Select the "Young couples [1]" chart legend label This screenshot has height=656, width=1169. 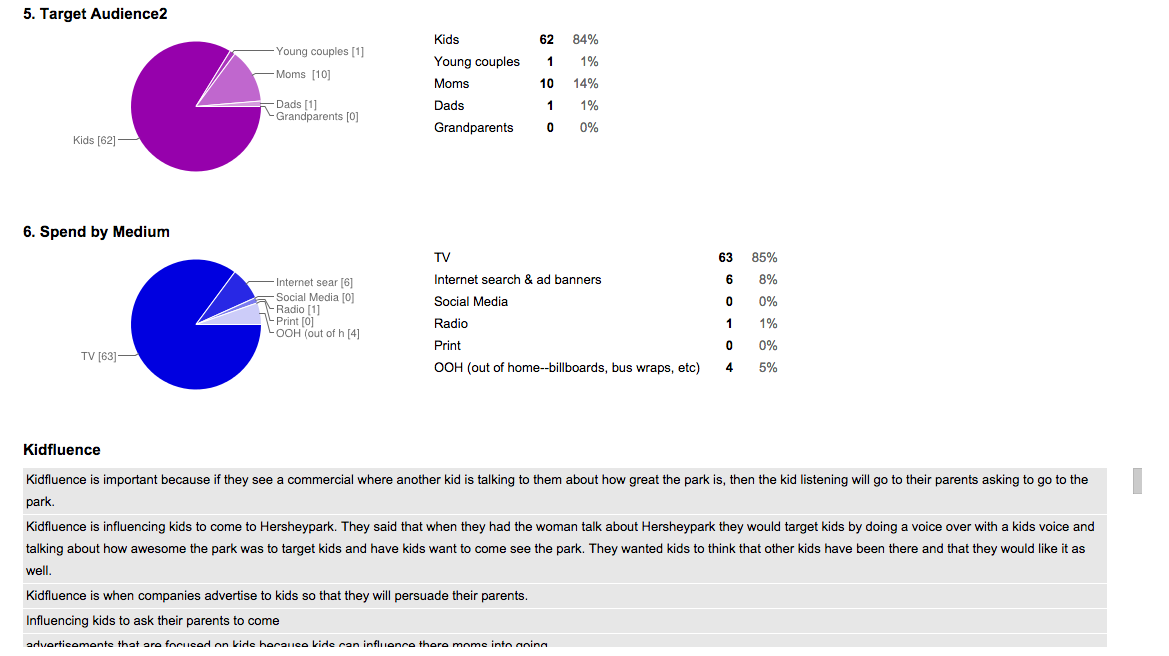[x=320, y=52]
